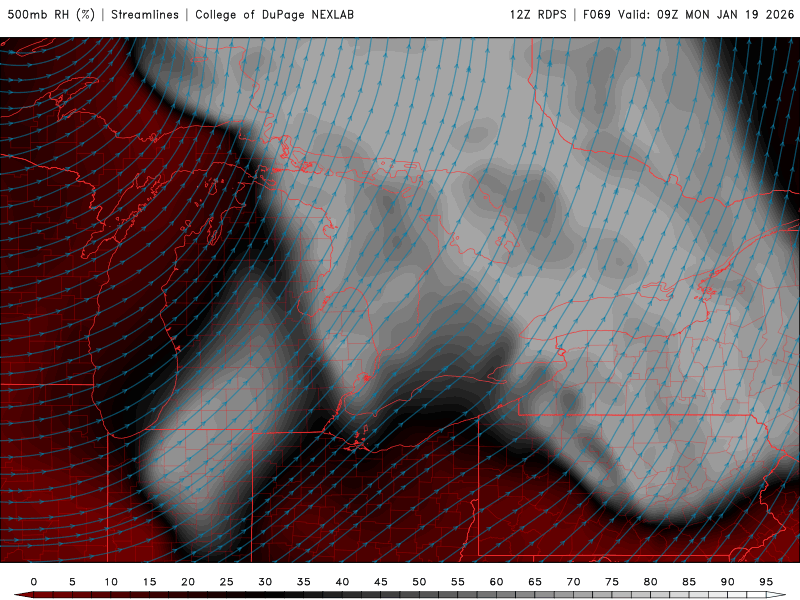Click the '40' value on the color scale

[x=342, y=582]
